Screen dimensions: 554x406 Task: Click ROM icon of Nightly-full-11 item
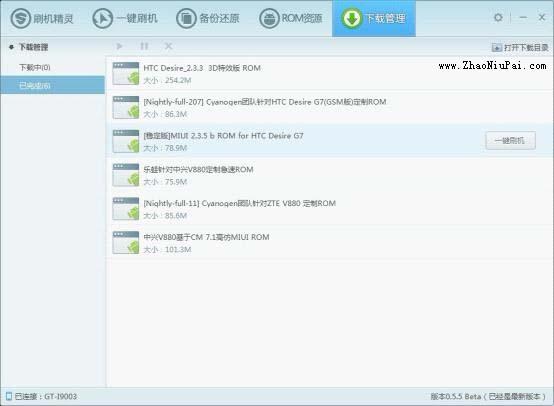tap(125, 209)
